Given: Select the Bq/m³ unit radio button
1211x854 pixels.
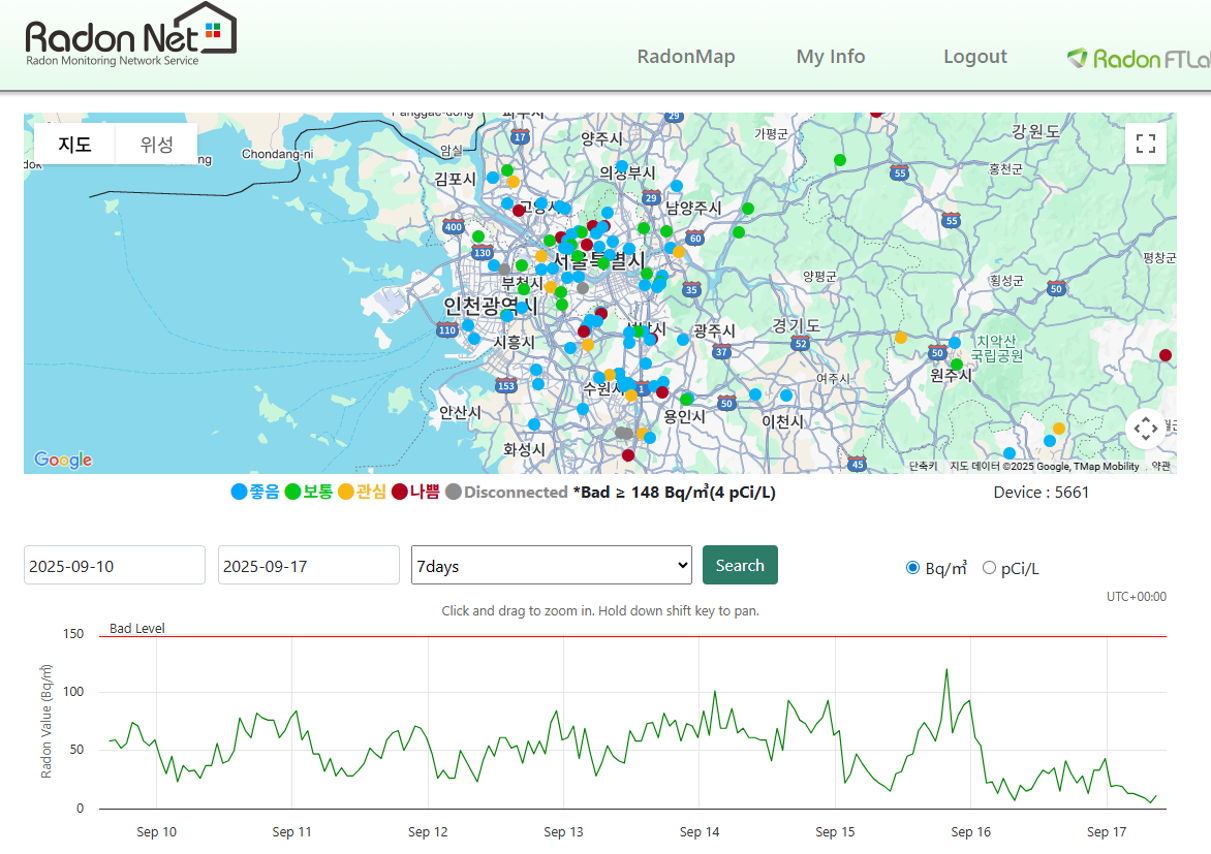Looking at the screenshot, I should pos(912,568).
